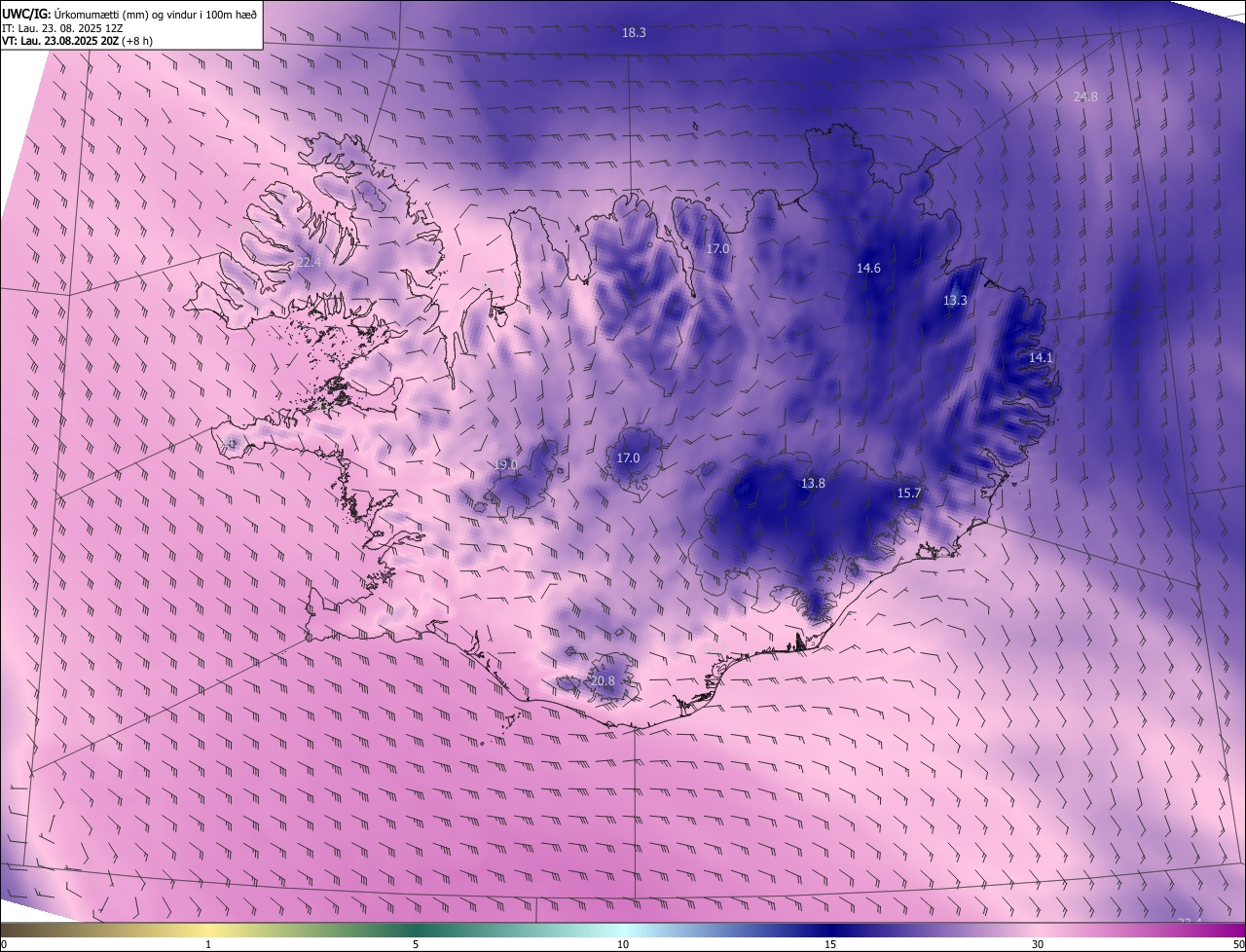Image resolution: width=1246 pixels, height=952 pixels.
Task: Click the 15.7 precipitation value label
Action: pos(908,494)
